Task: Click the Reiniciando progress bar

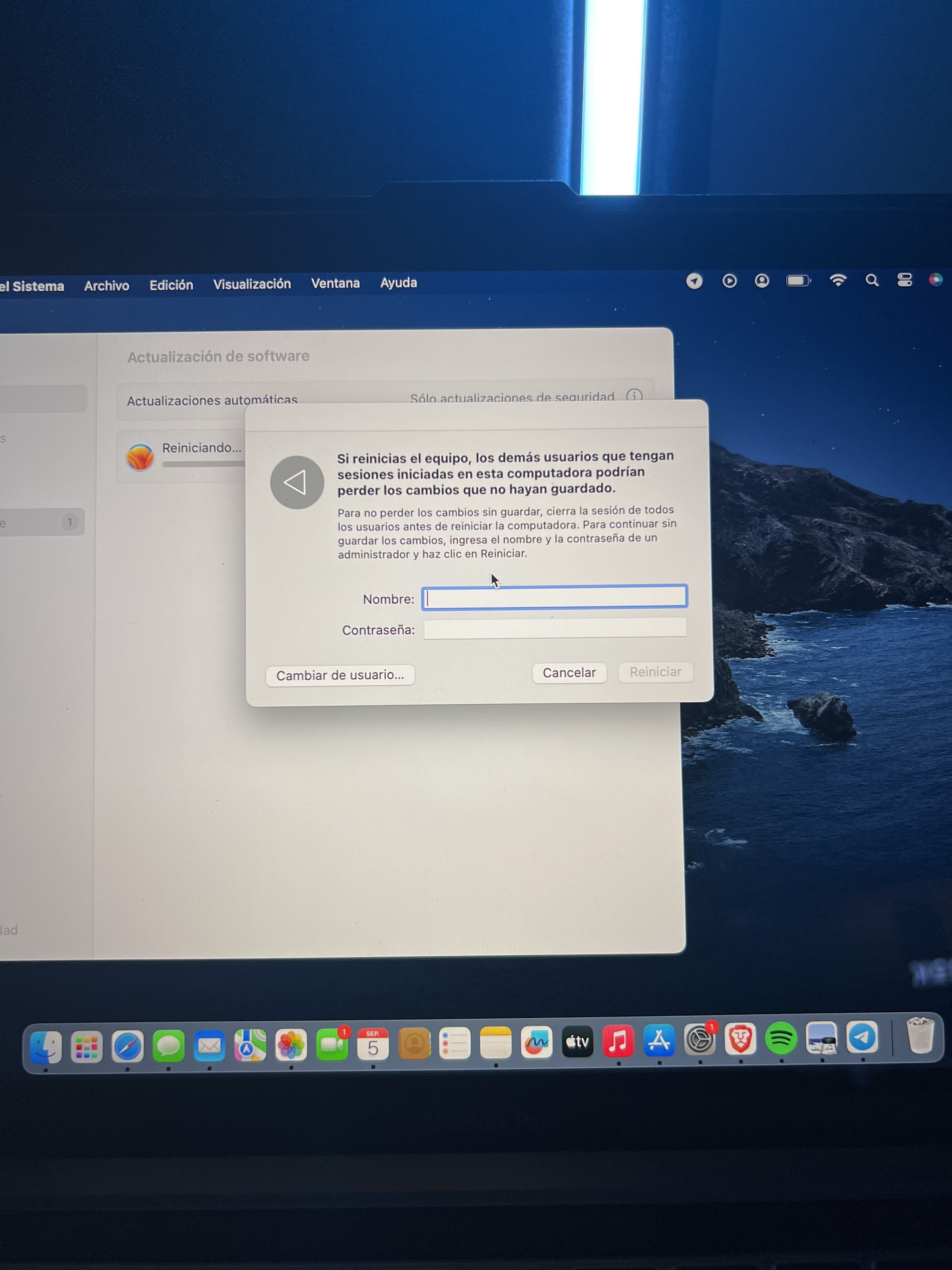Action: pos(204,464)
